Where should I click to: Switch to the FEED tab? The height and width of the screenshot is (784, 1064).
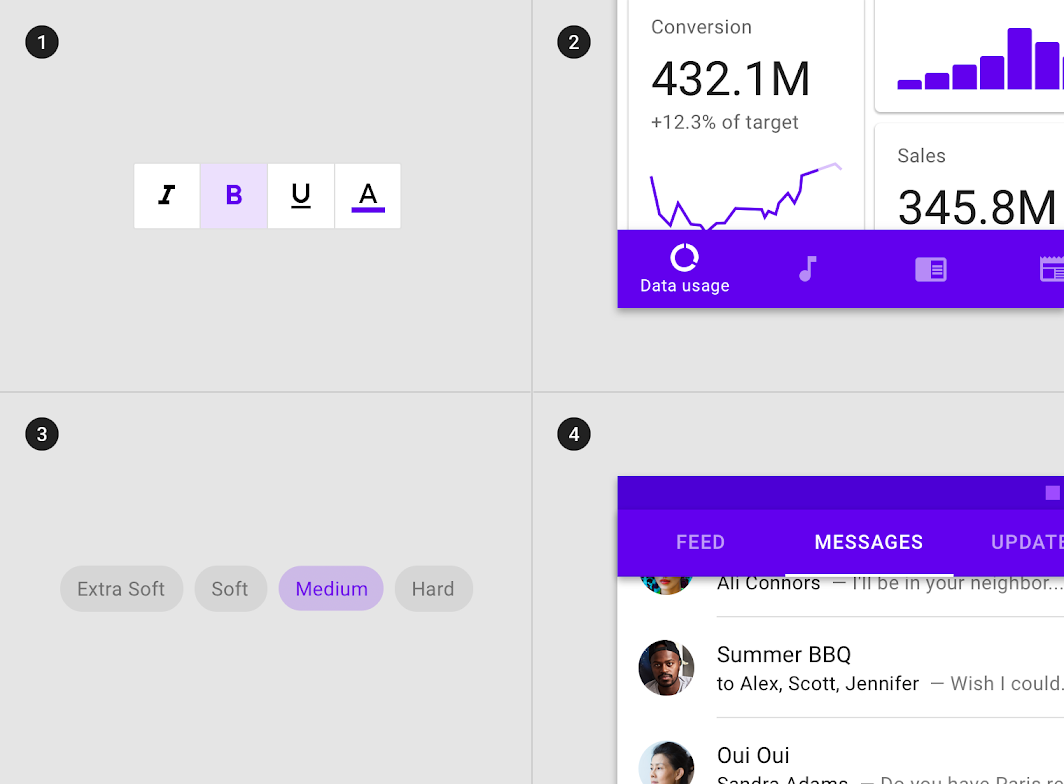[700, 542]
